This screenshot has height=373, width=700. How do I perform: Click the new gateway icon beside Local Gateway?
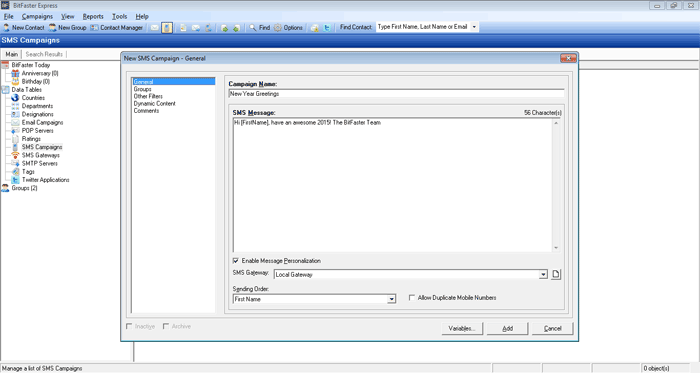(556, 274)
